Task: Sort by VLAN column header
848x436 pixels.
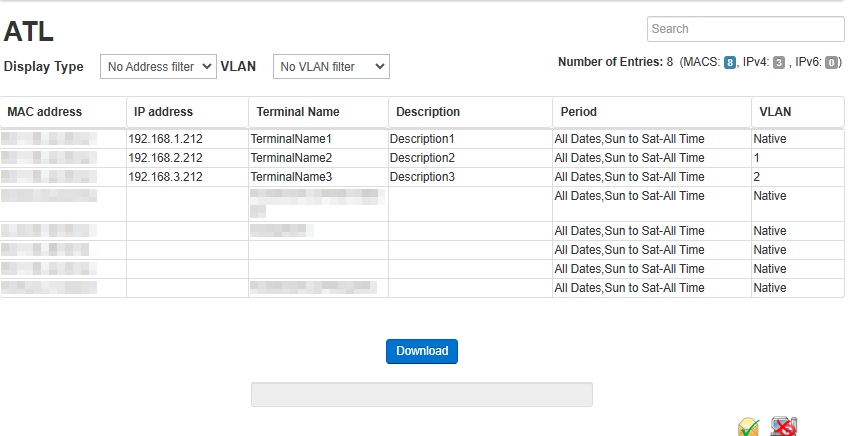Action: tap(775, 112)
